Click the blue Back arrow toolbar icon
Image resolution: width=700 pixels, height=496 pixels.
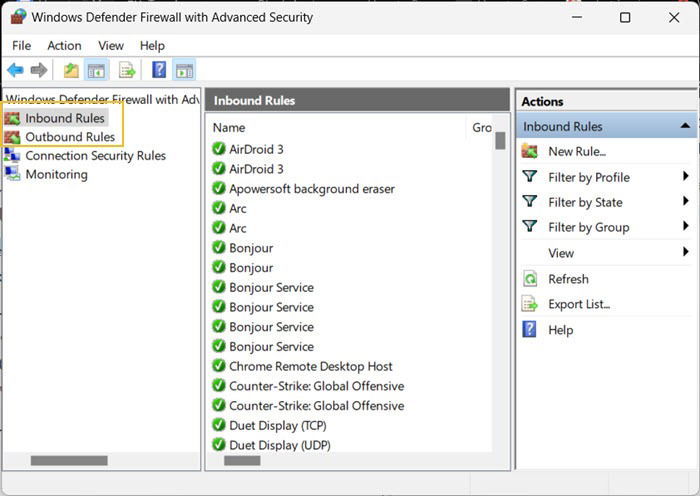[15, 70]
